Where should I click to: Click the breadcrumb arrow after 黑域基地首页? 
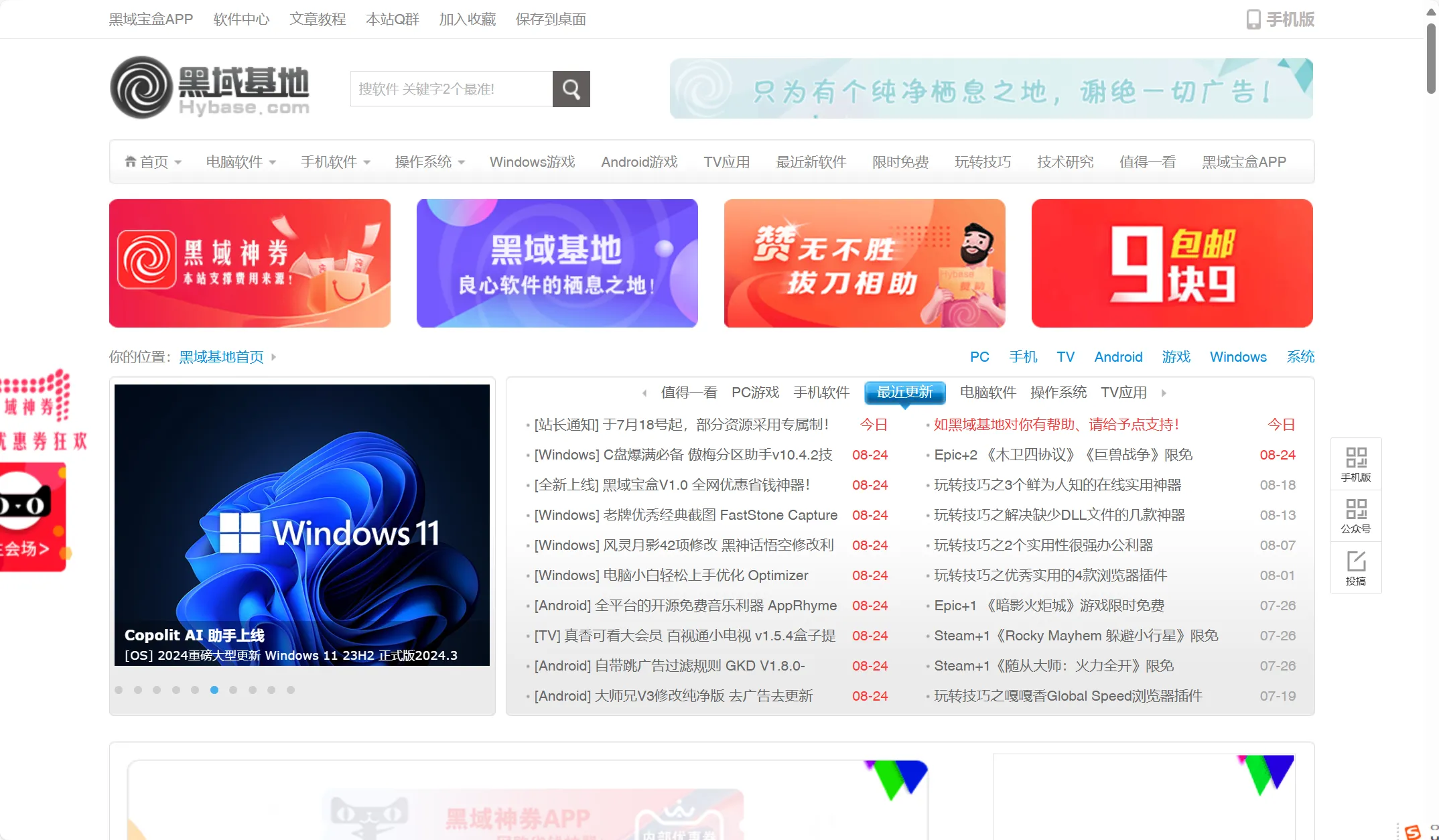click(273, 357)
